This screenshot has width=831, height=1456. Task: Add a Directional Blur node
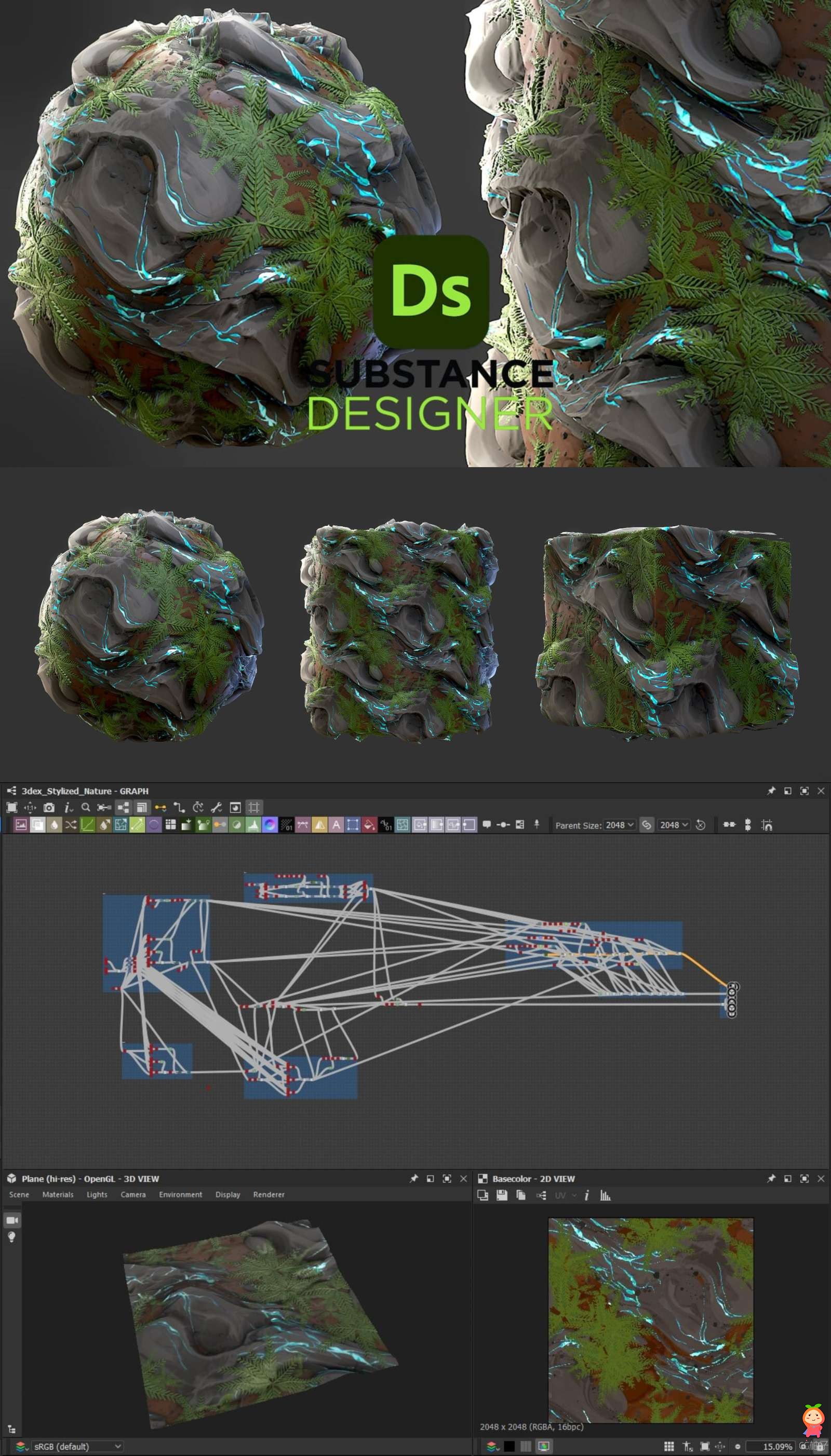[104, 825]
